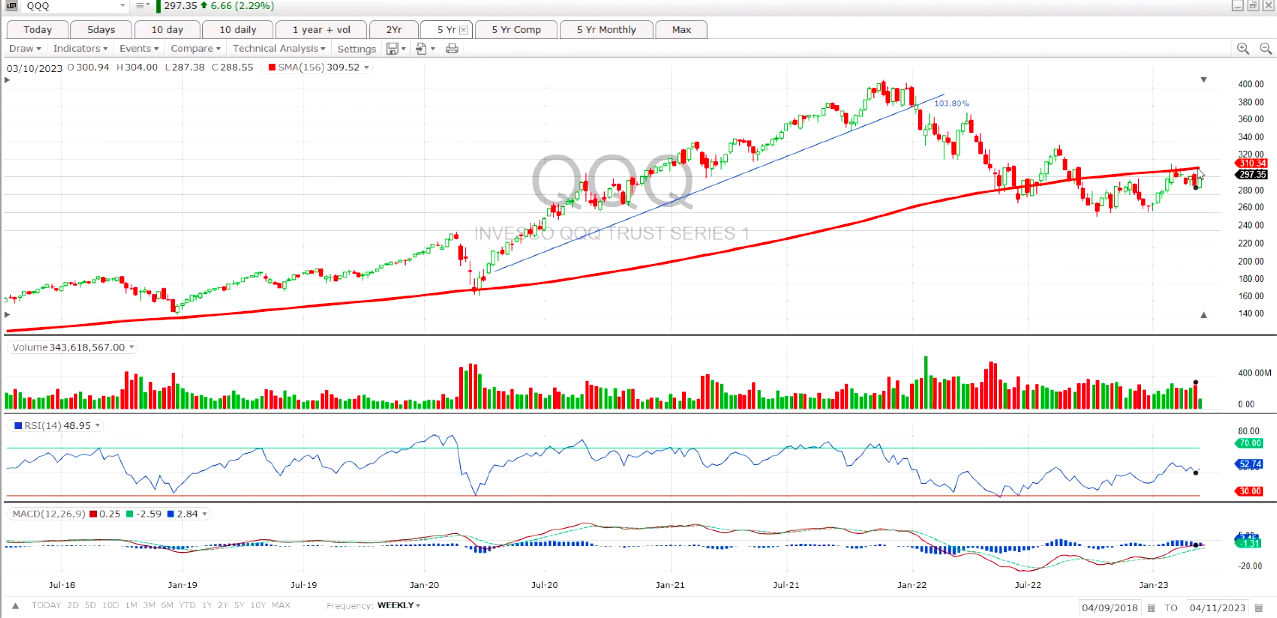Open the Compare menu
The image size is (1277, 618).
(x=195, y=48)
